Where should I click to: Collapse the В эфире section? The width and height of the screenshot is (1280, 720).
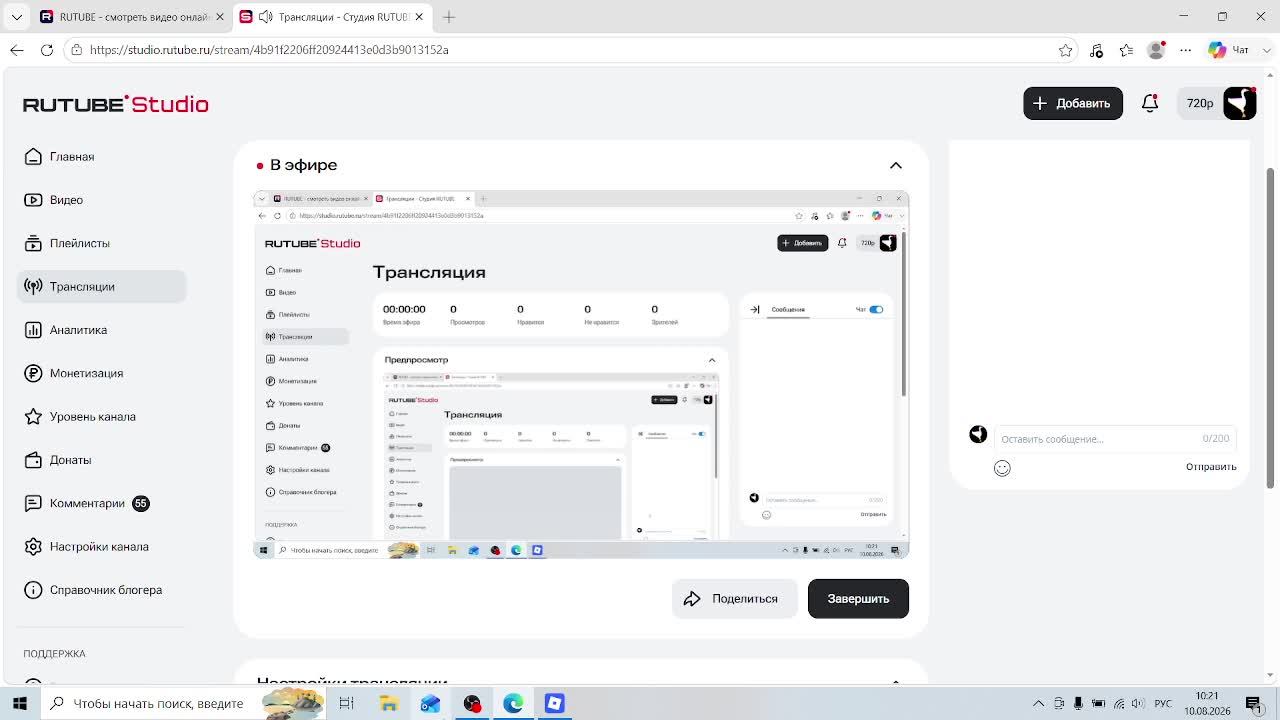click(x=896, y=165)
